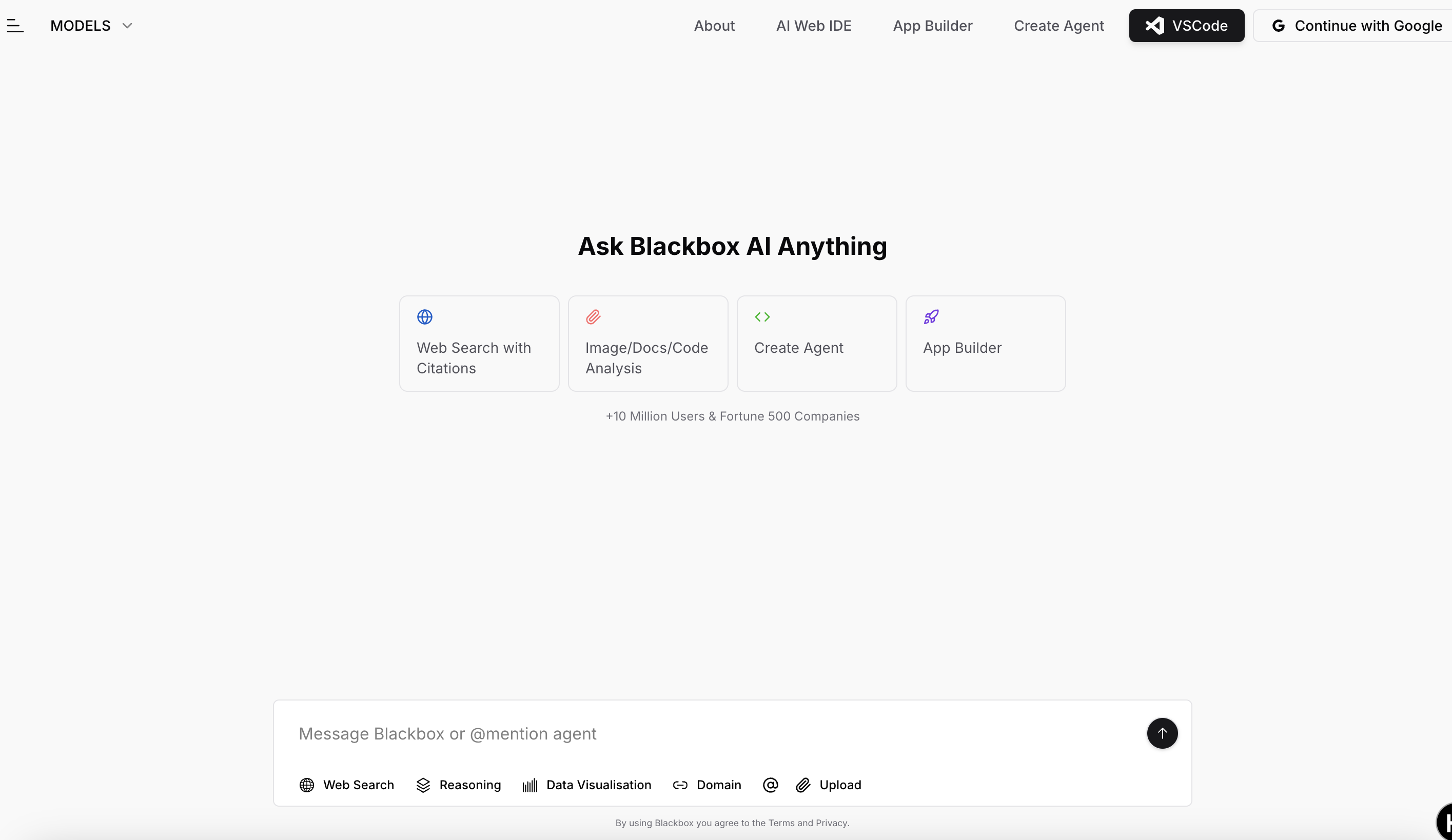Select Web Search with Citations card
Viewport: 1452px width, 840px height.
479,344
